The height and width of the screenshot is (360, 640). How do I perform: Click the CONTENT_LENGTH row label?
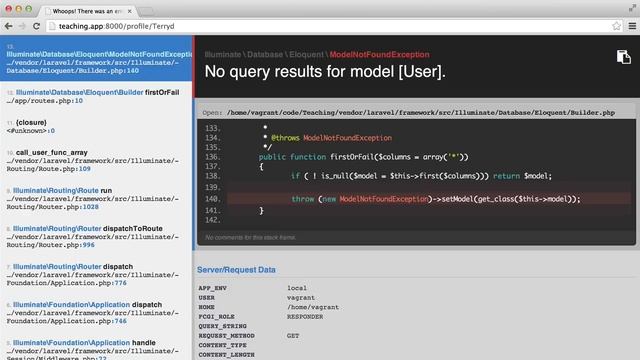coord(227,355)
